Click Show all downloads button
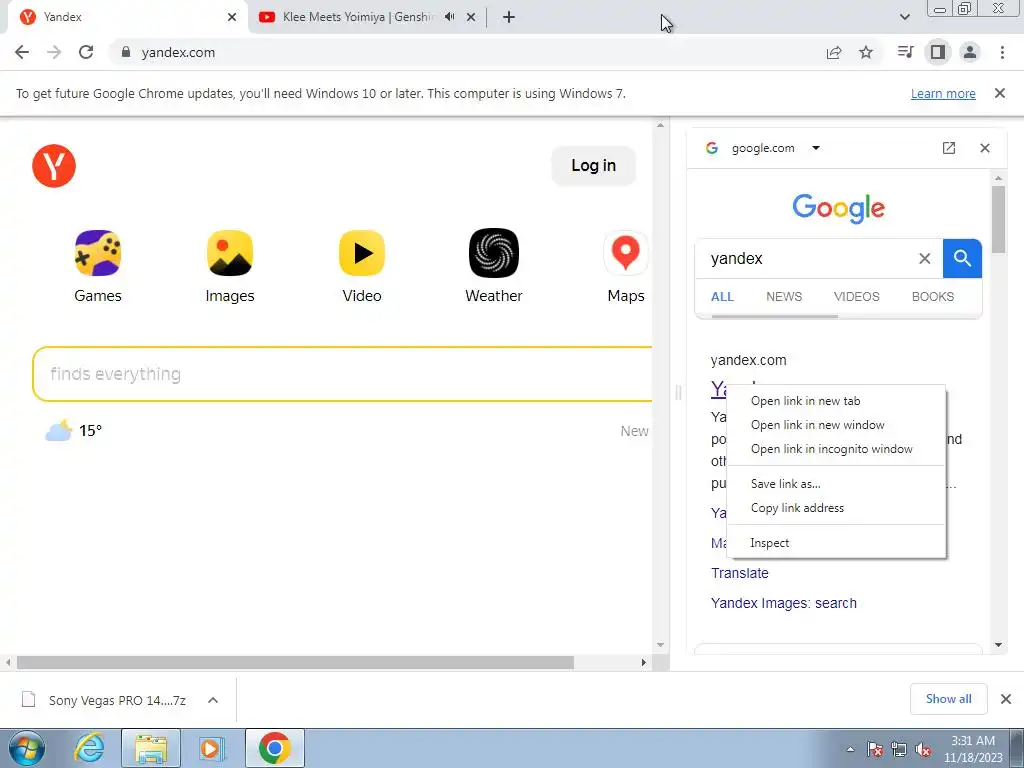Screen dimensions: 1024x768 [948, 699]
